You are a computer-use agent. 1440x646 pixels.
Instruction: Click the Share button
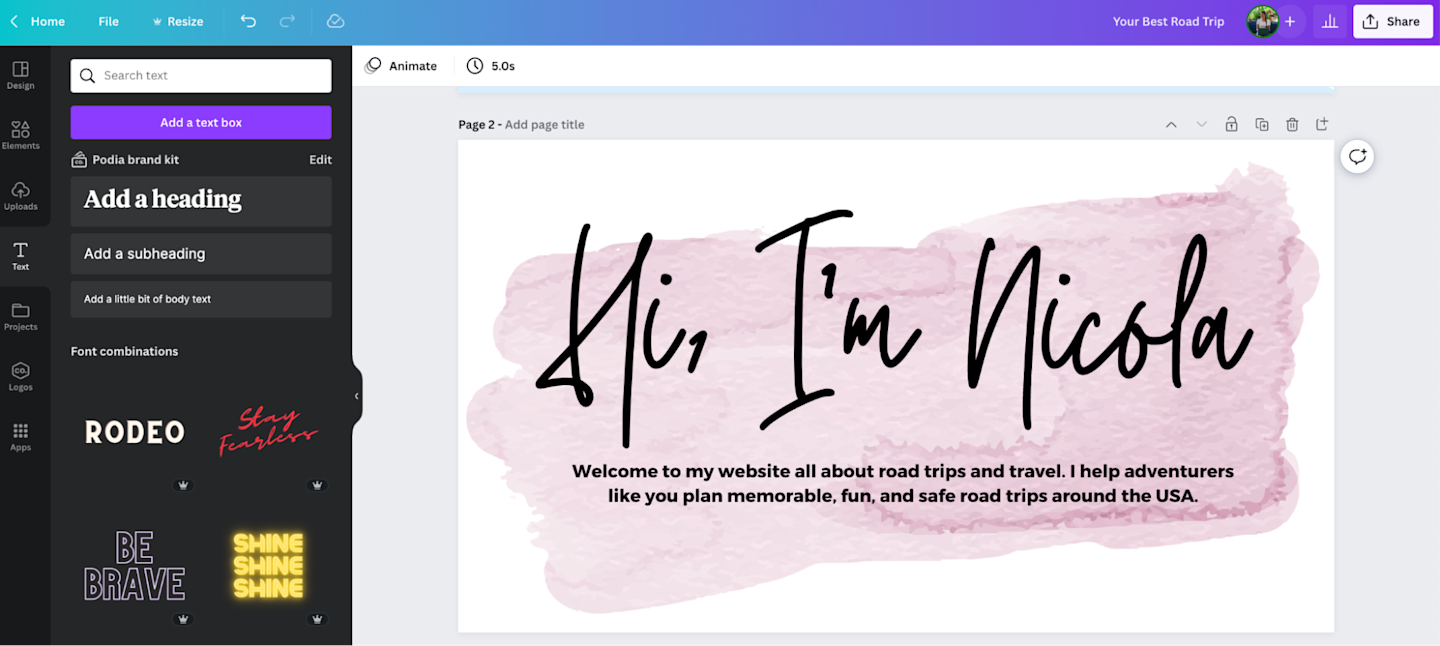click(x=1393, y=21)
